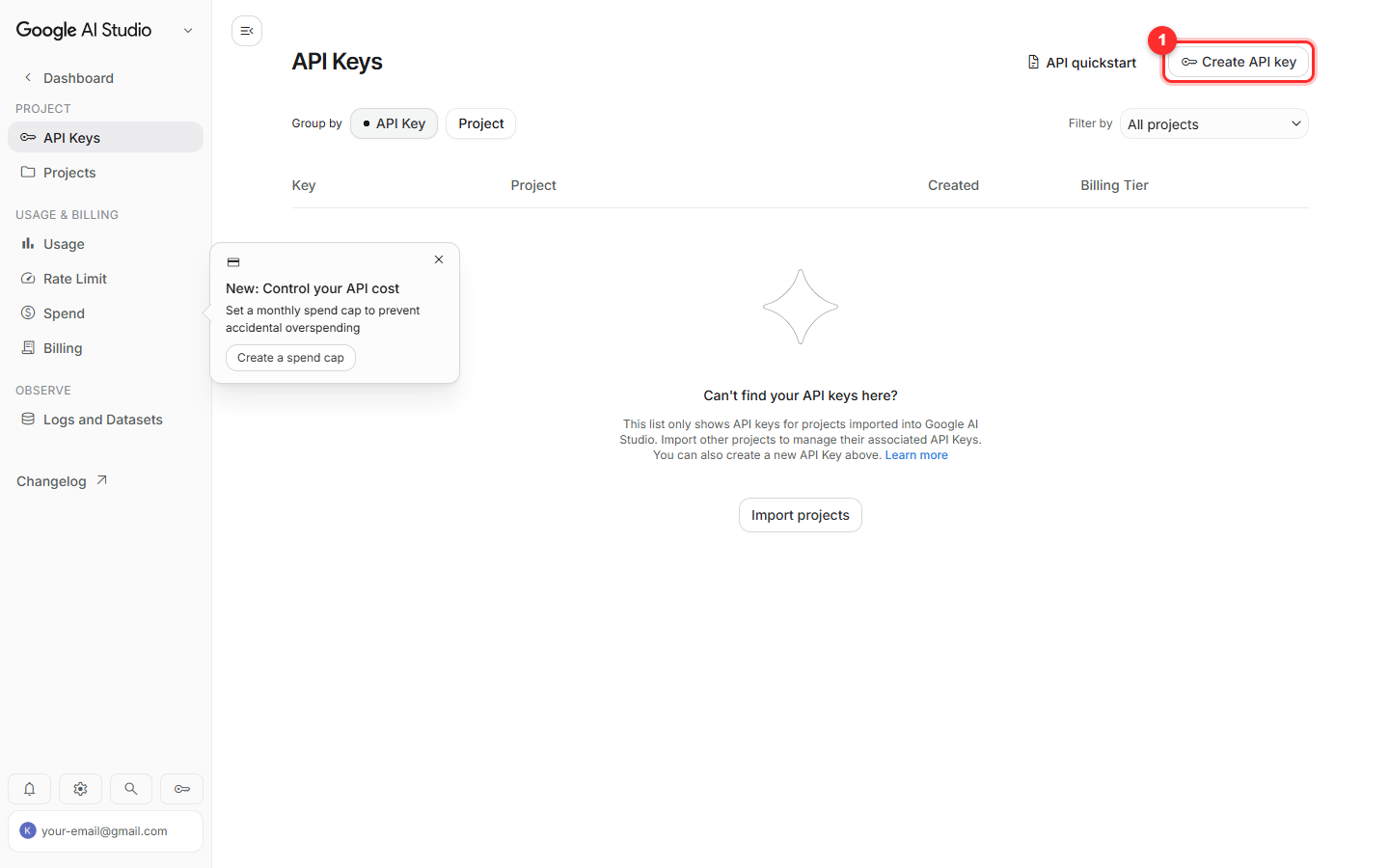Follow the Learn more link
The height and width of the screenshot is (868, 1389).
coord(916,455)
